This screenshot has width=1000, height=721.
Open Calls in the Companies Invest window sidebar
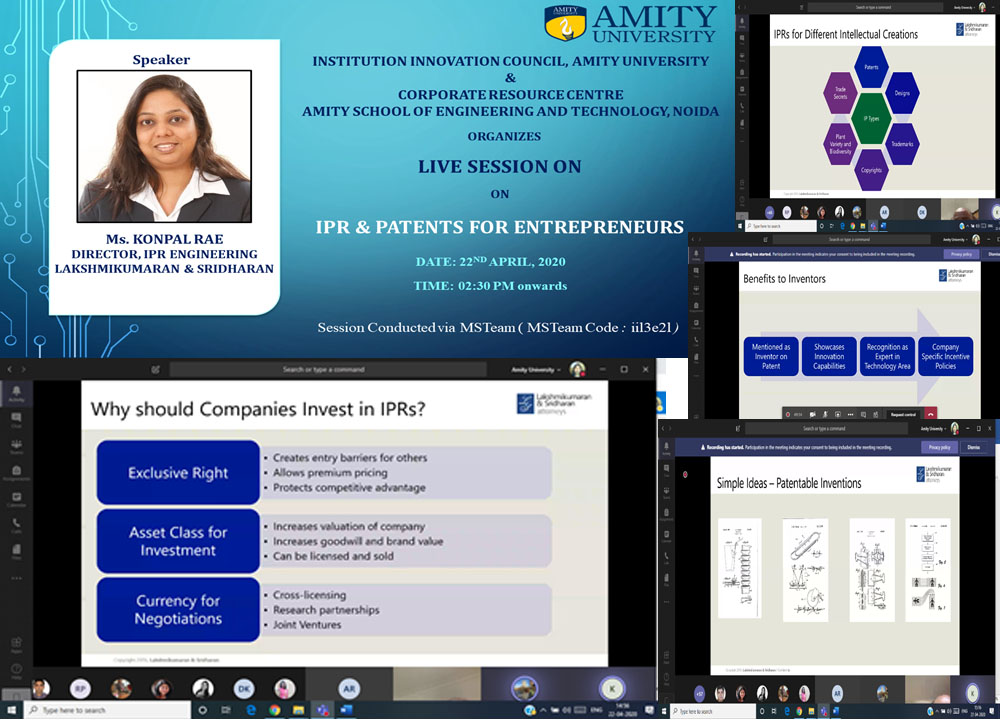(x=16, y=526)
